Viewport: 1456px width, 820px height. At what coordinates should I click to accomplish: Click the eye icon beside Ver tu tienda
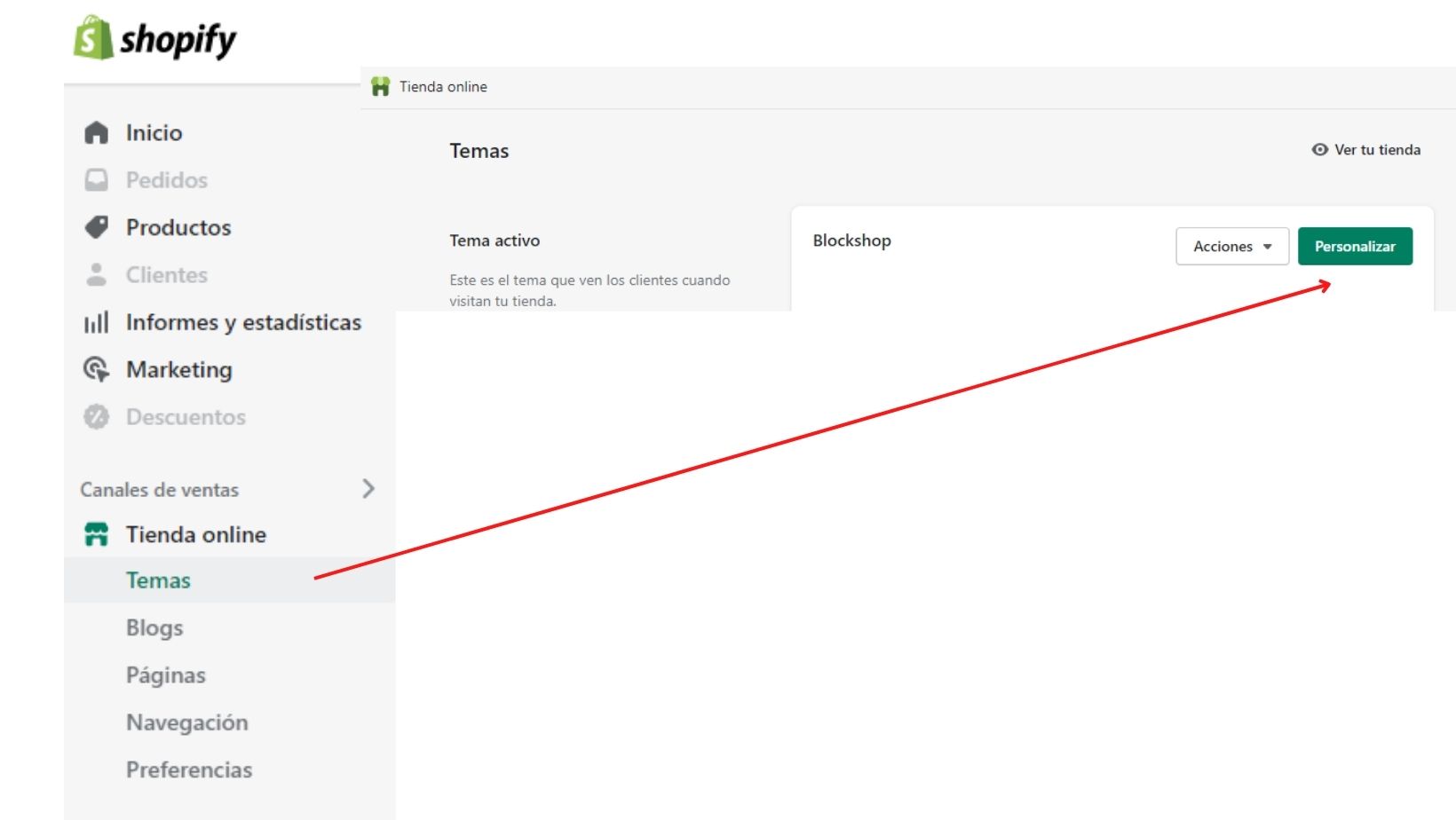tap(1319, 150)
